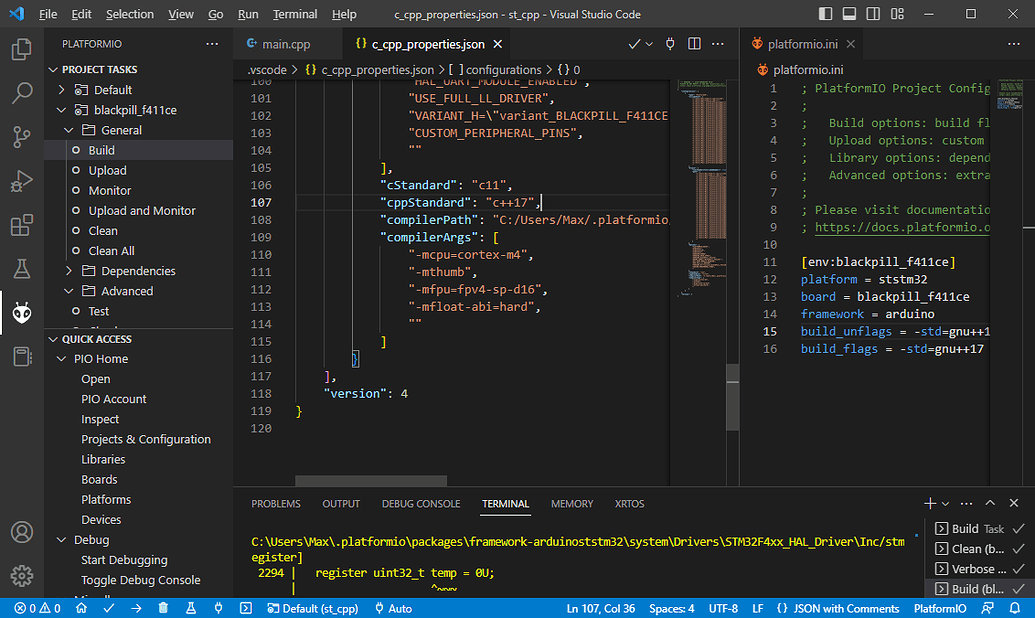Open the Manage gear icon

pos(22,576)
